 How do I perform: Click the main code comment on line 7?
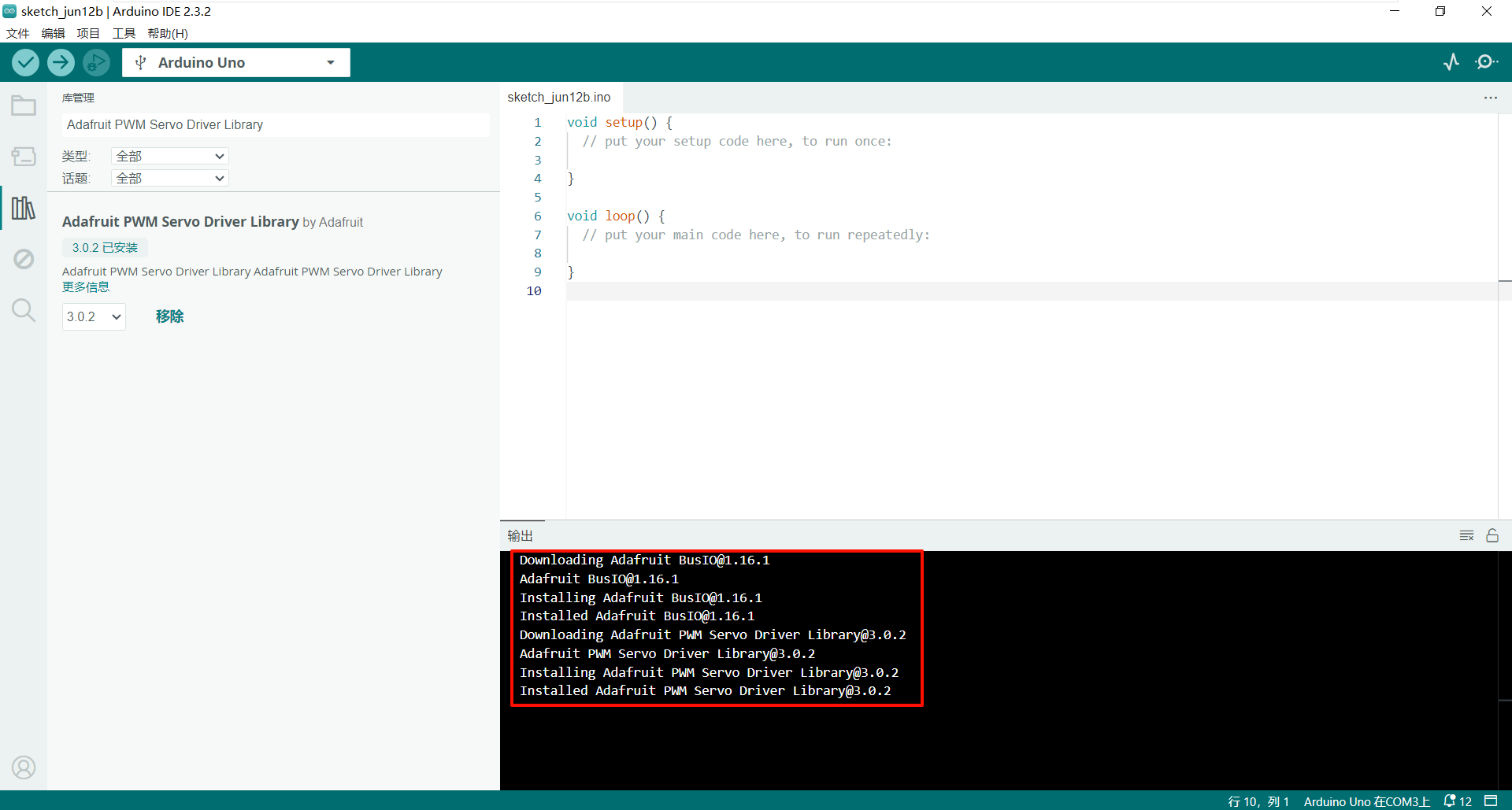[756, 235]
